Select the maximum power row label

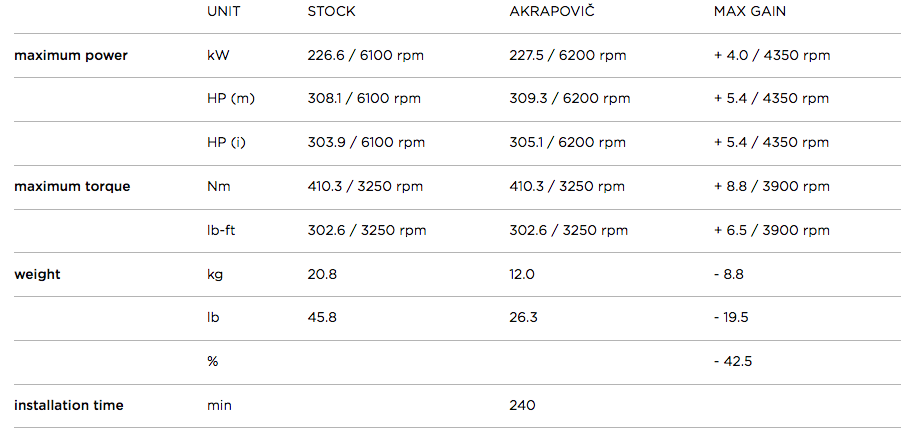[x=71, y=55]
